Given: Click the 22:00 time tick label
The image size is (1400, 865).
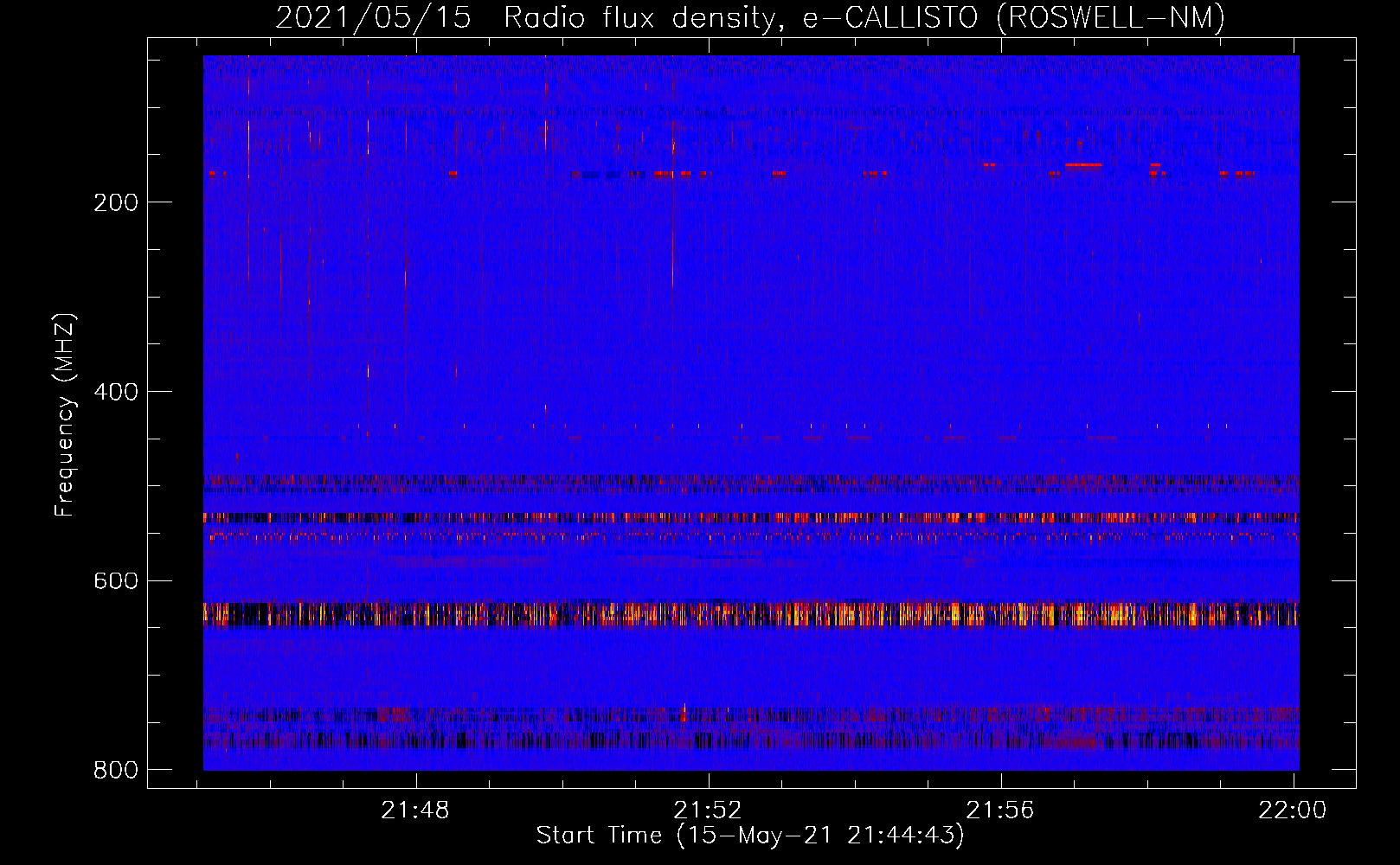Looking at the screenshot, I should pos(1293,811).
